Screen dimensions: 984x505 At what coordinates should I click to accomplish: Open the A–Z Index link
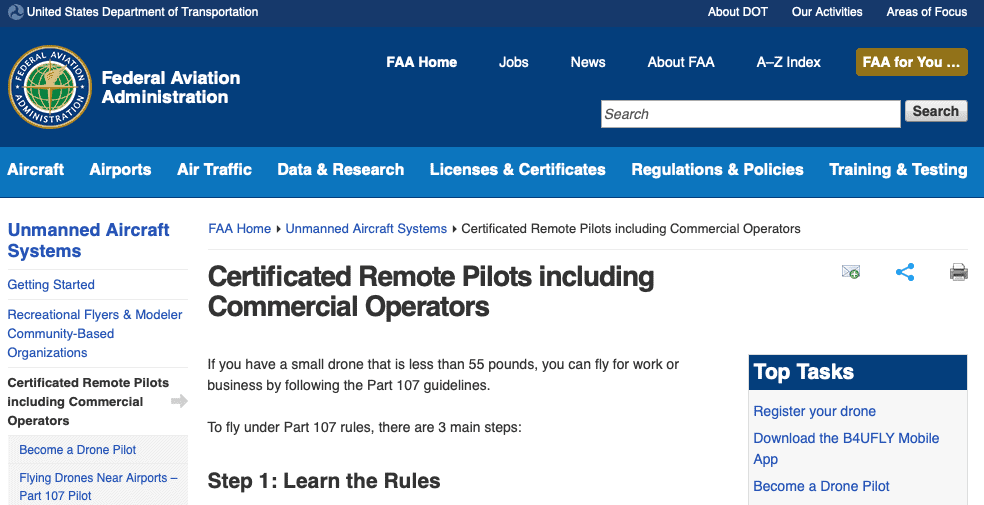(x=788, y=62)
